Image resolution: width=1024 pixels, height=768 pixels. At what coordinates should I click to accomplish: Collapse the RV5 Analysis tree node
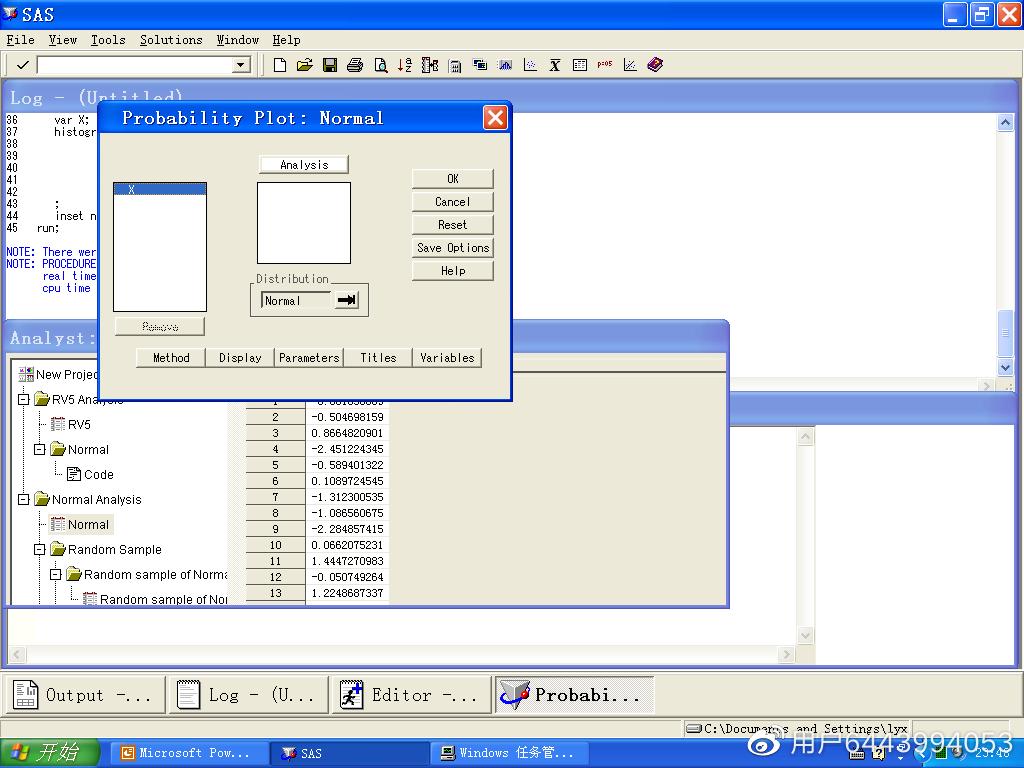[x=24, y=399]
